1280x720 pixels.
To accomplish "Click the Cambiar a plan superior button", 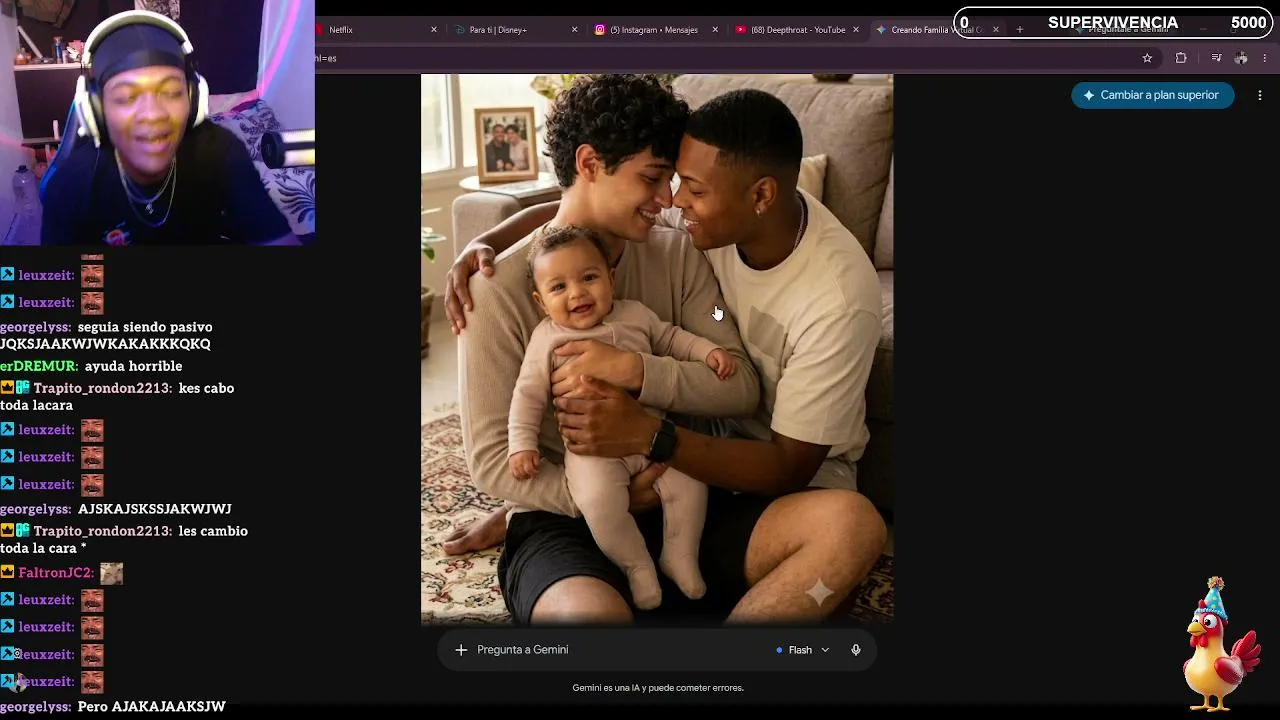I will pos(1152,95).
